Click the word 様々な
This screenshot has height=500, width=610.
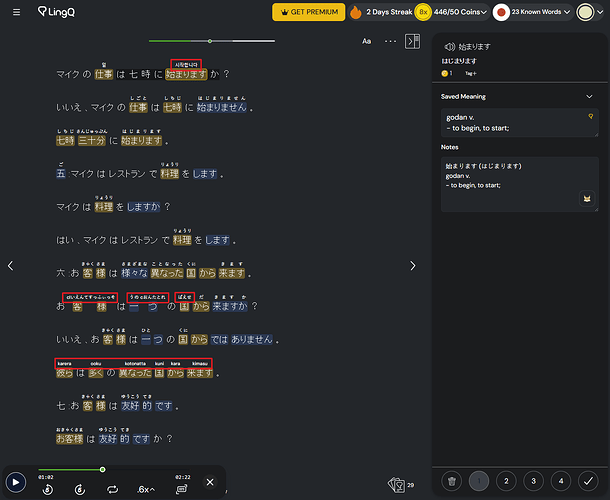pyautogui.click(x=134, y=273)
